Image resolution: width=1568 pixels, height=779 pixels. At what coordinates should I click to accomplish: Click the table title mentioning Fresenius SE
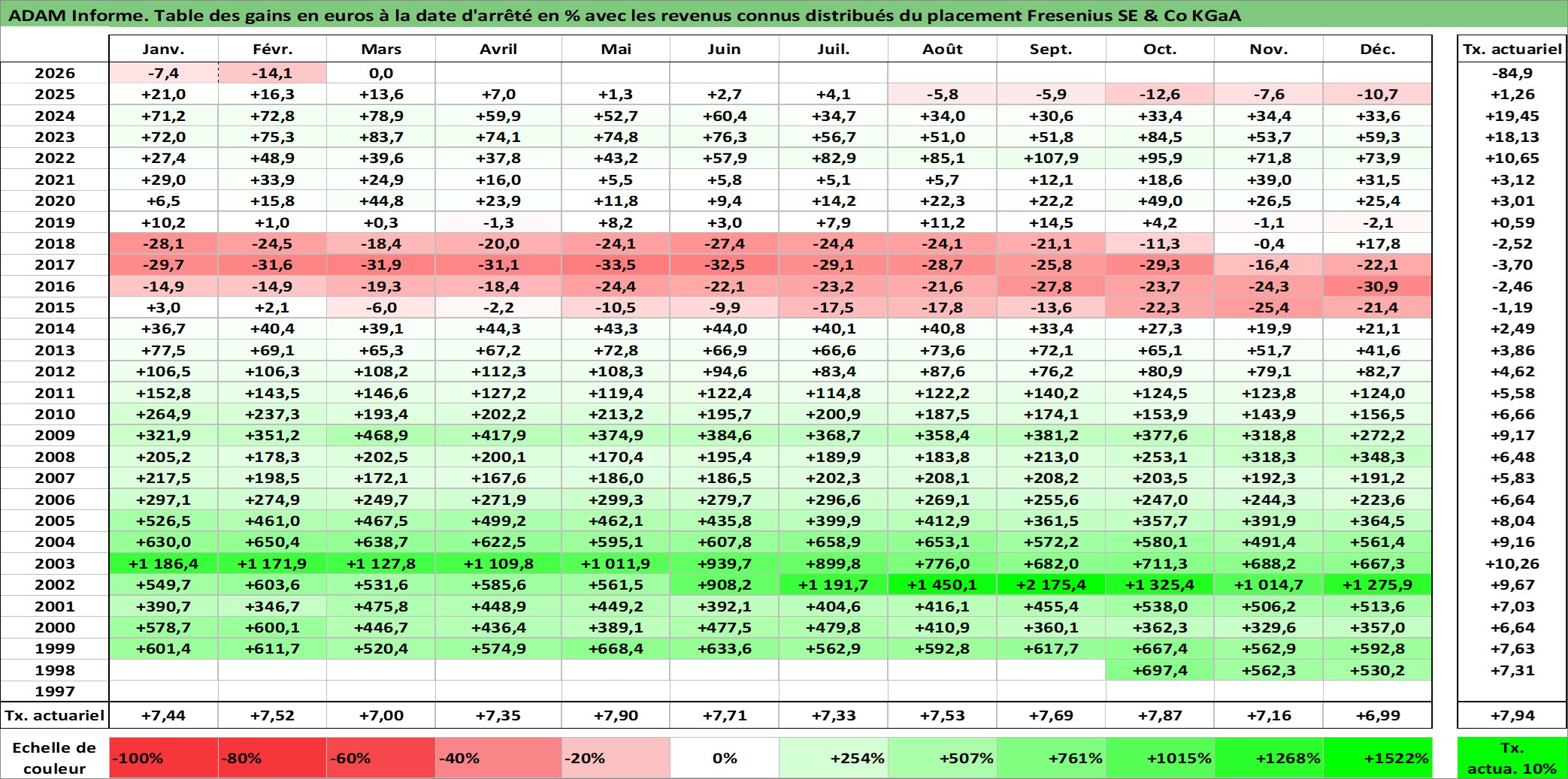[x=625, y=15]
